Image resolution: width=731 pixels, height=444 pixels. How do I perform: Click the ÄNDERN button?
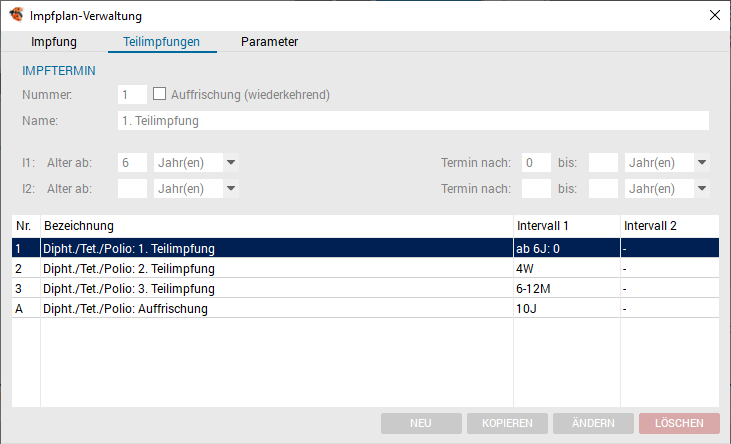593,423
